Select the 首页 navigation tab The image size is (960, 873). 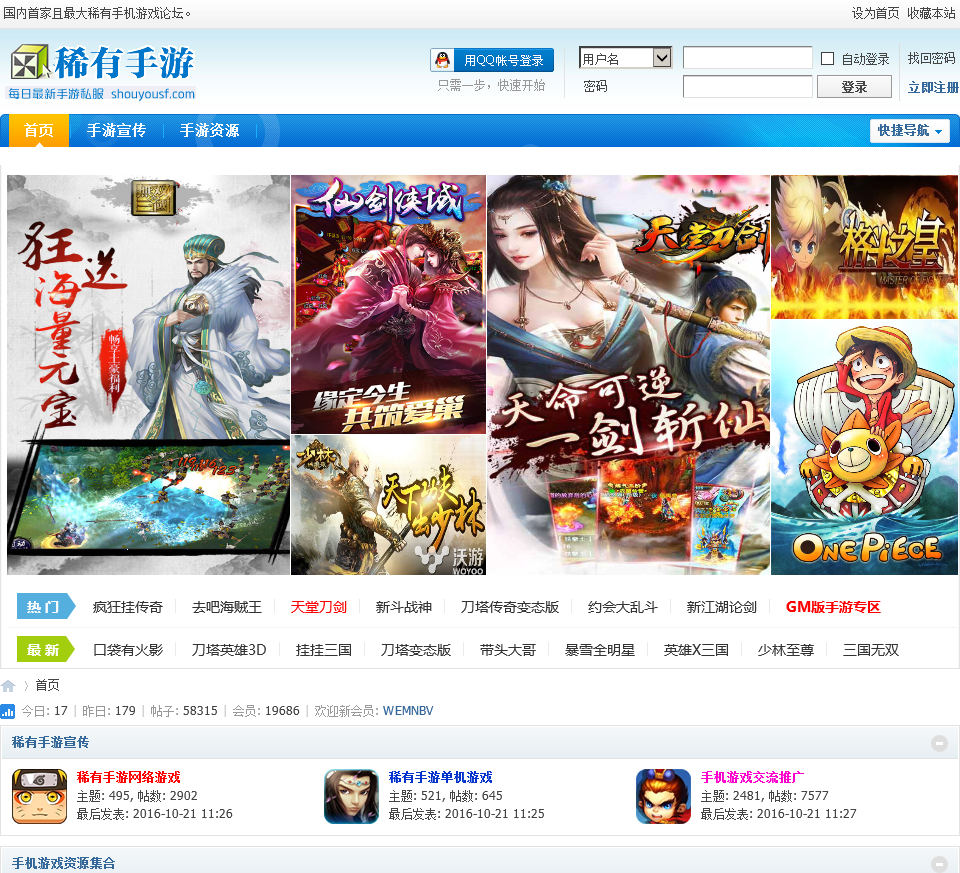tap(39, 130)
